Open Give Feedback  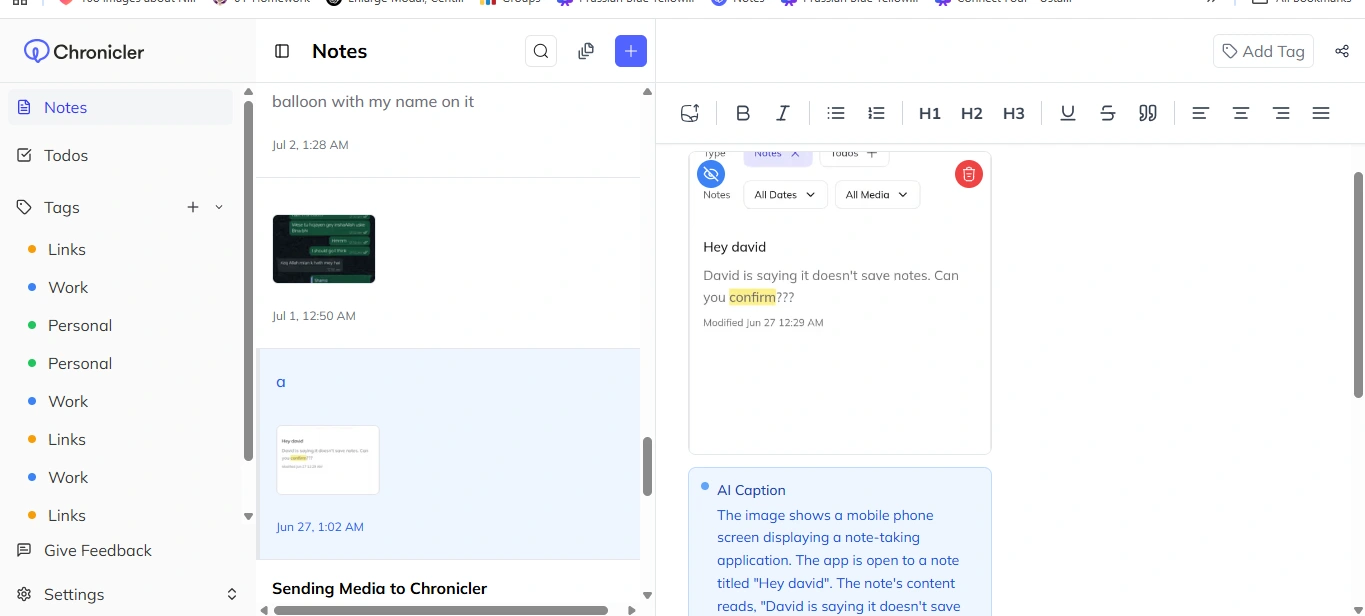[x=98, y=550]
